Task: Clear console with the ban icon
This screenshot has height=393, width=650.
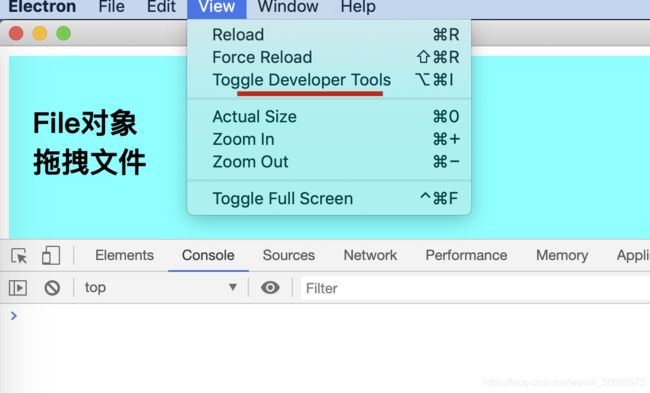Action: (x=52, y=288)
